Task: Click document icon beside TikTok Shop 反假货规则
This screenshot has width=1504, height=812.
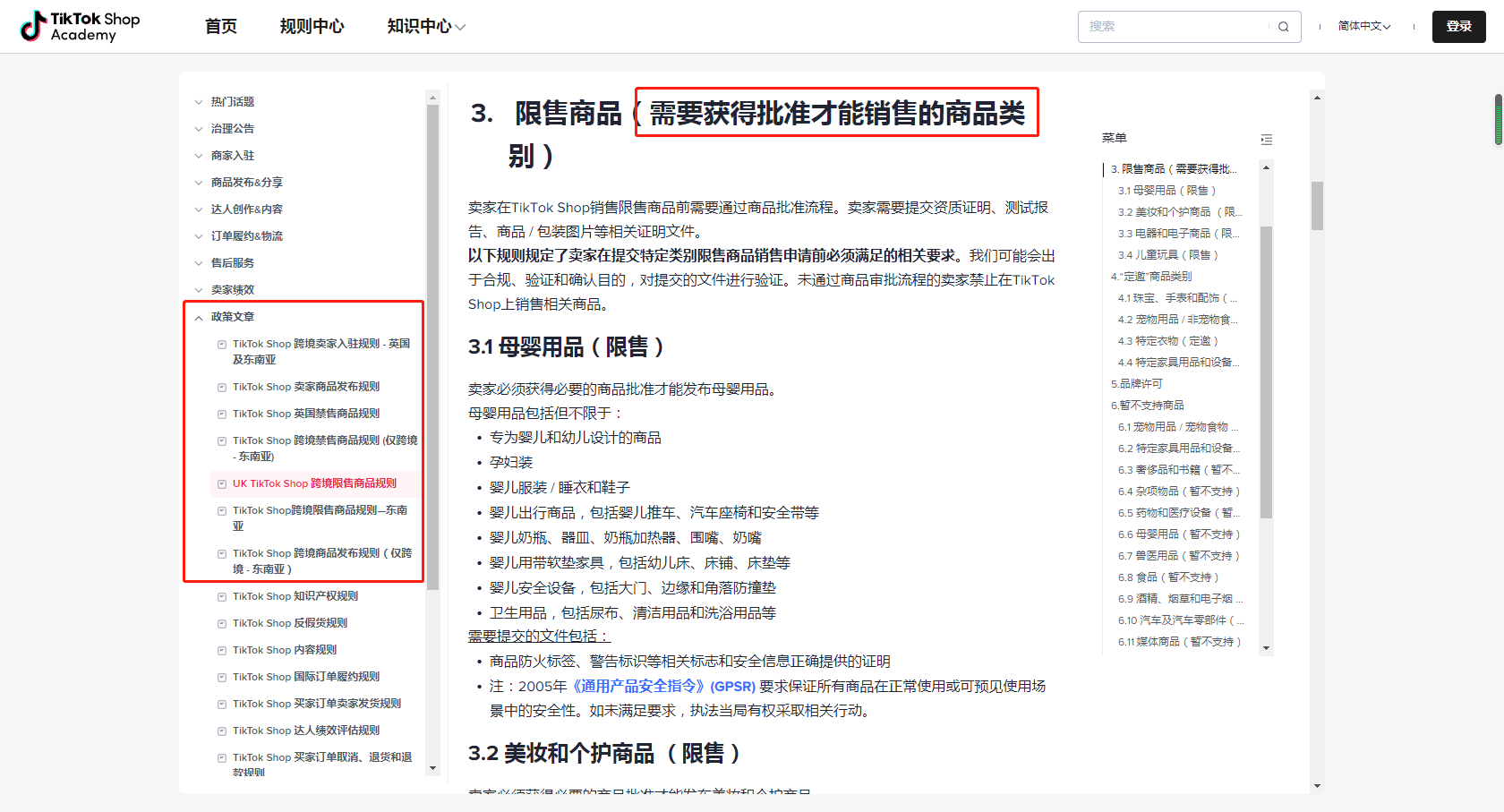Action: (222, 624)
